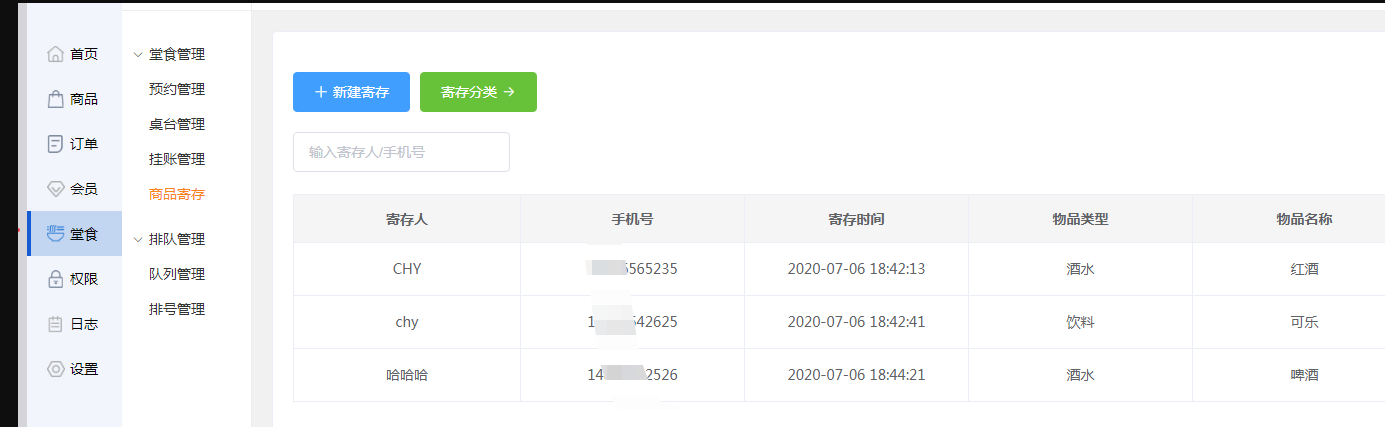Open 排号管理 submenu entry
This screenshot has height=427, width=1385.
177,309
